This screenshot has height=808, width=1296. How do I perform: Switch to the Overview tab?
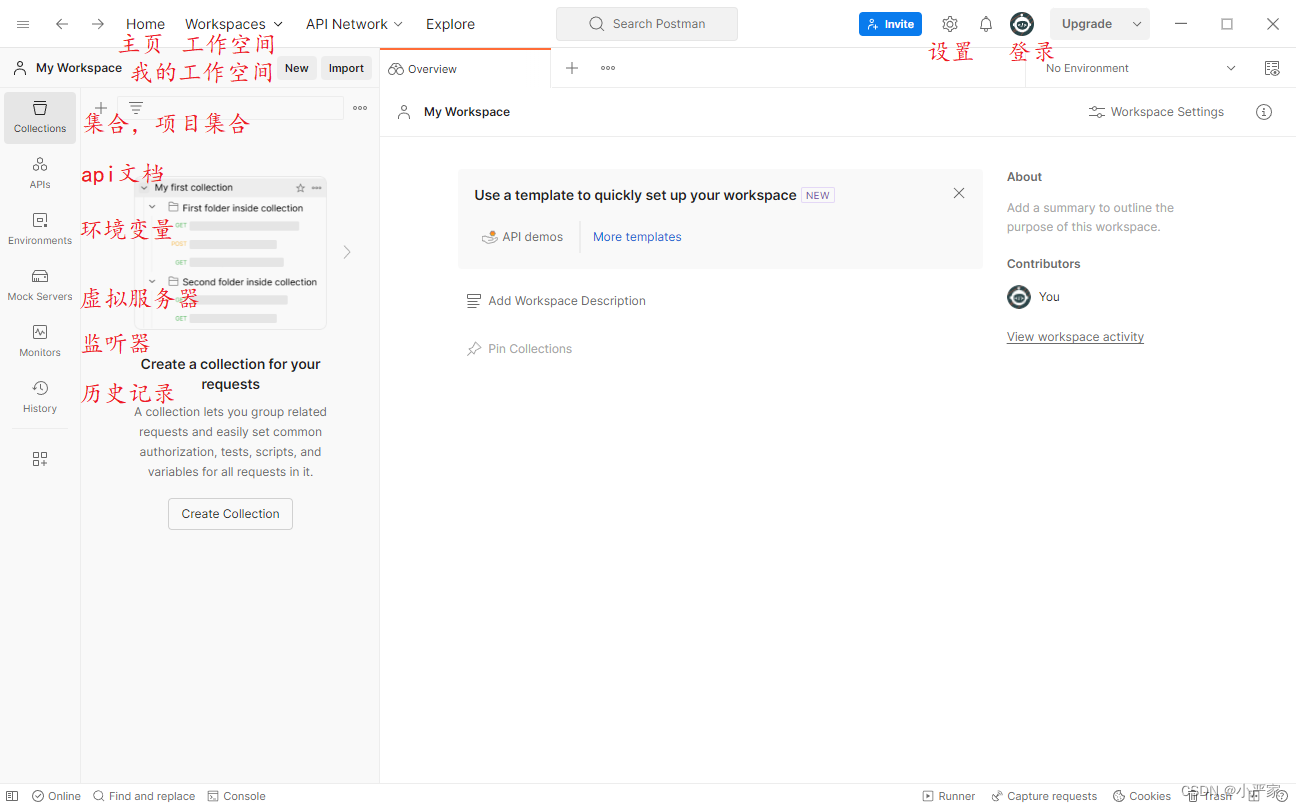click(465, 69)
